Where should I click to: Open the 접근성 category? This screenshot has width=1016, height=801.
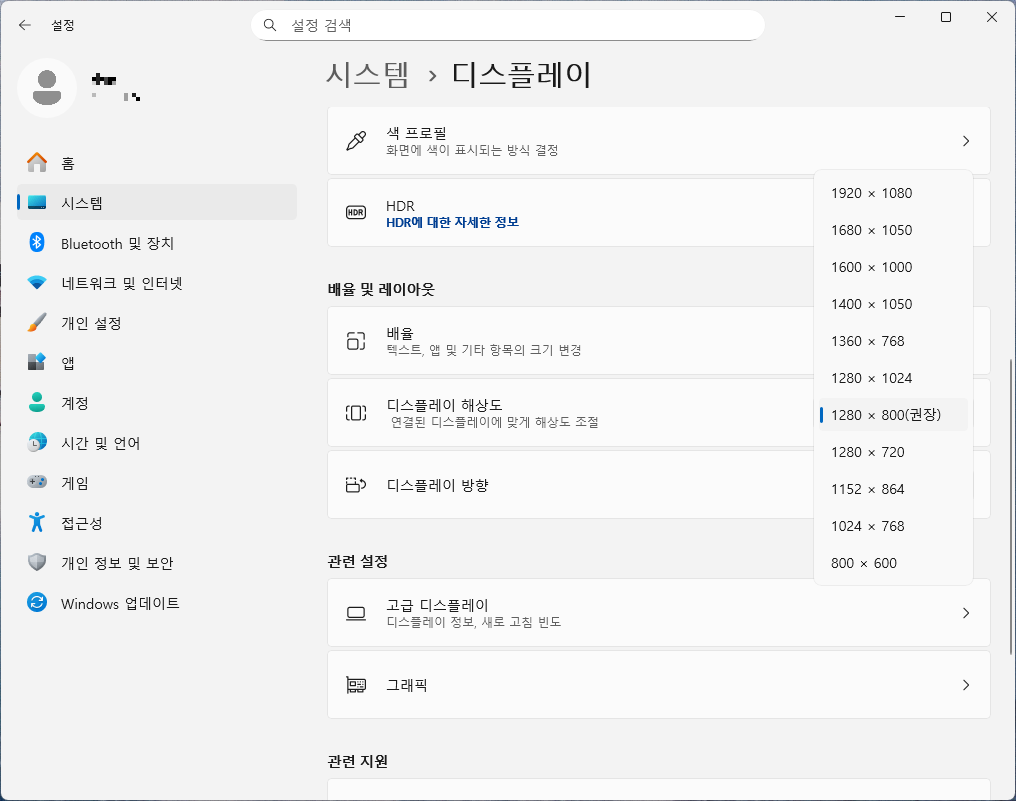(157, 522)
